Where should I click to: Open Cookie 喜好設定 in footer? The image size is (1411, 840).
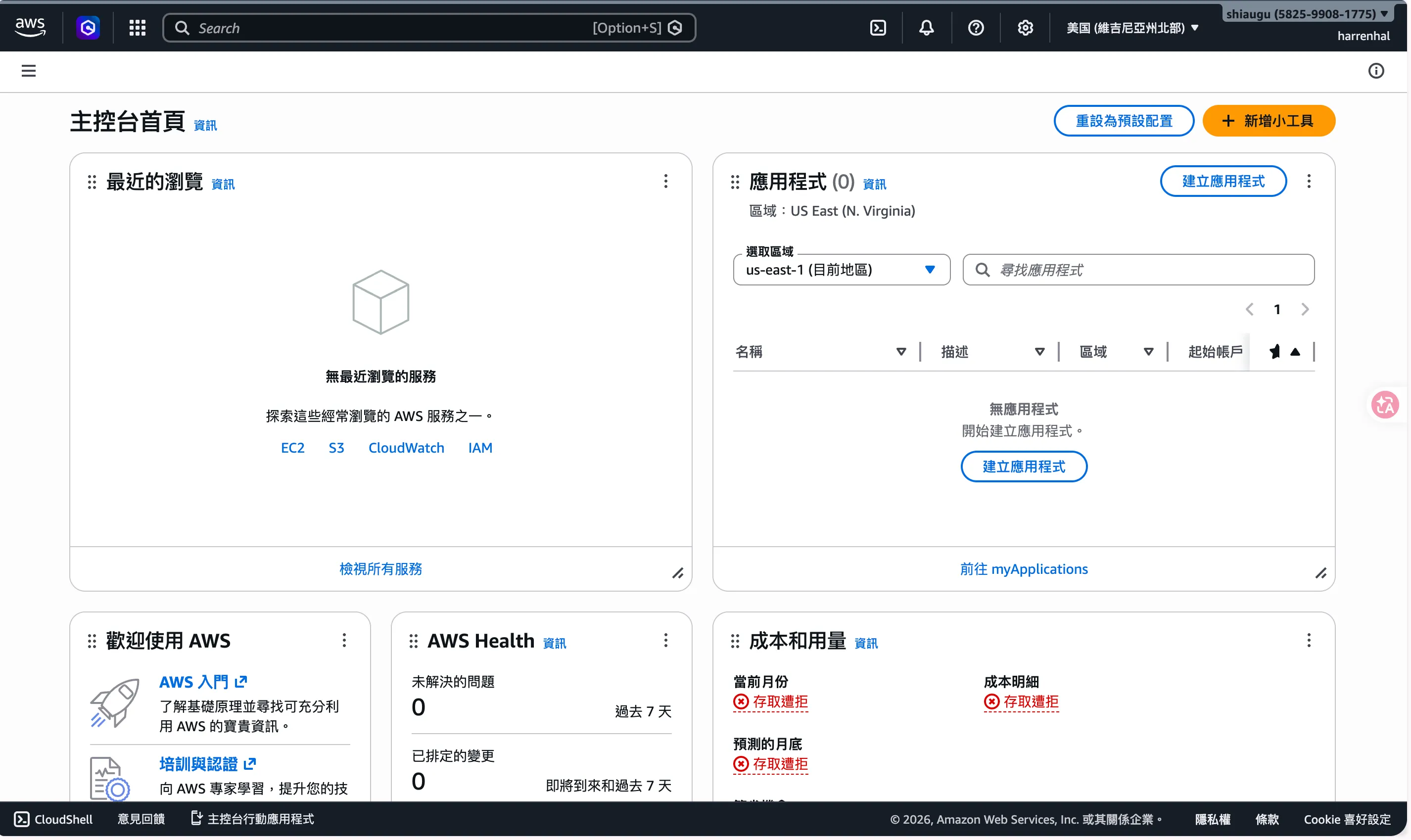(x=1347, y=819)
